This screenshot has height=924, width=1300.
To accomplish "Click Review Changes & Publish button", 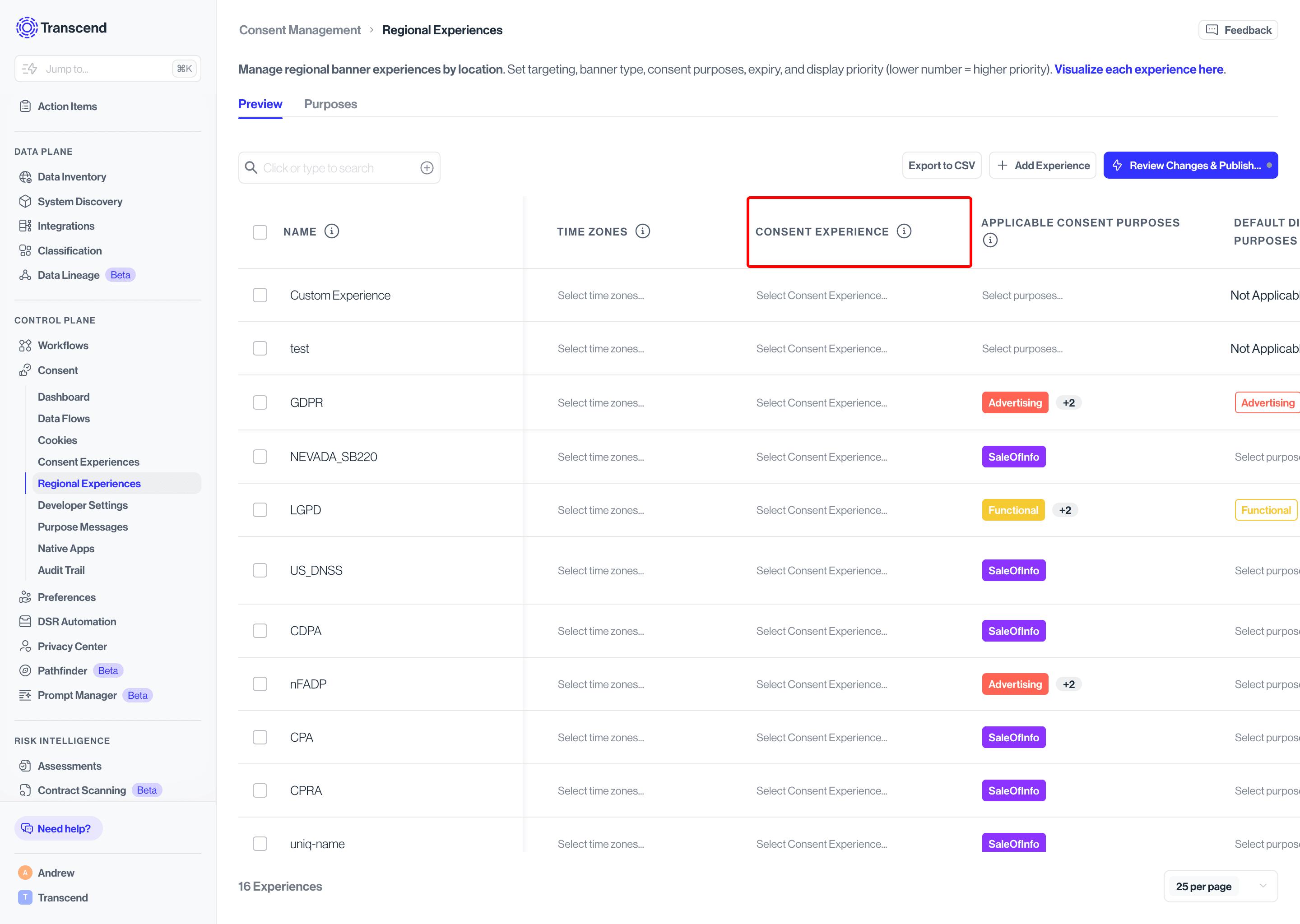I will click(1191, 165).
